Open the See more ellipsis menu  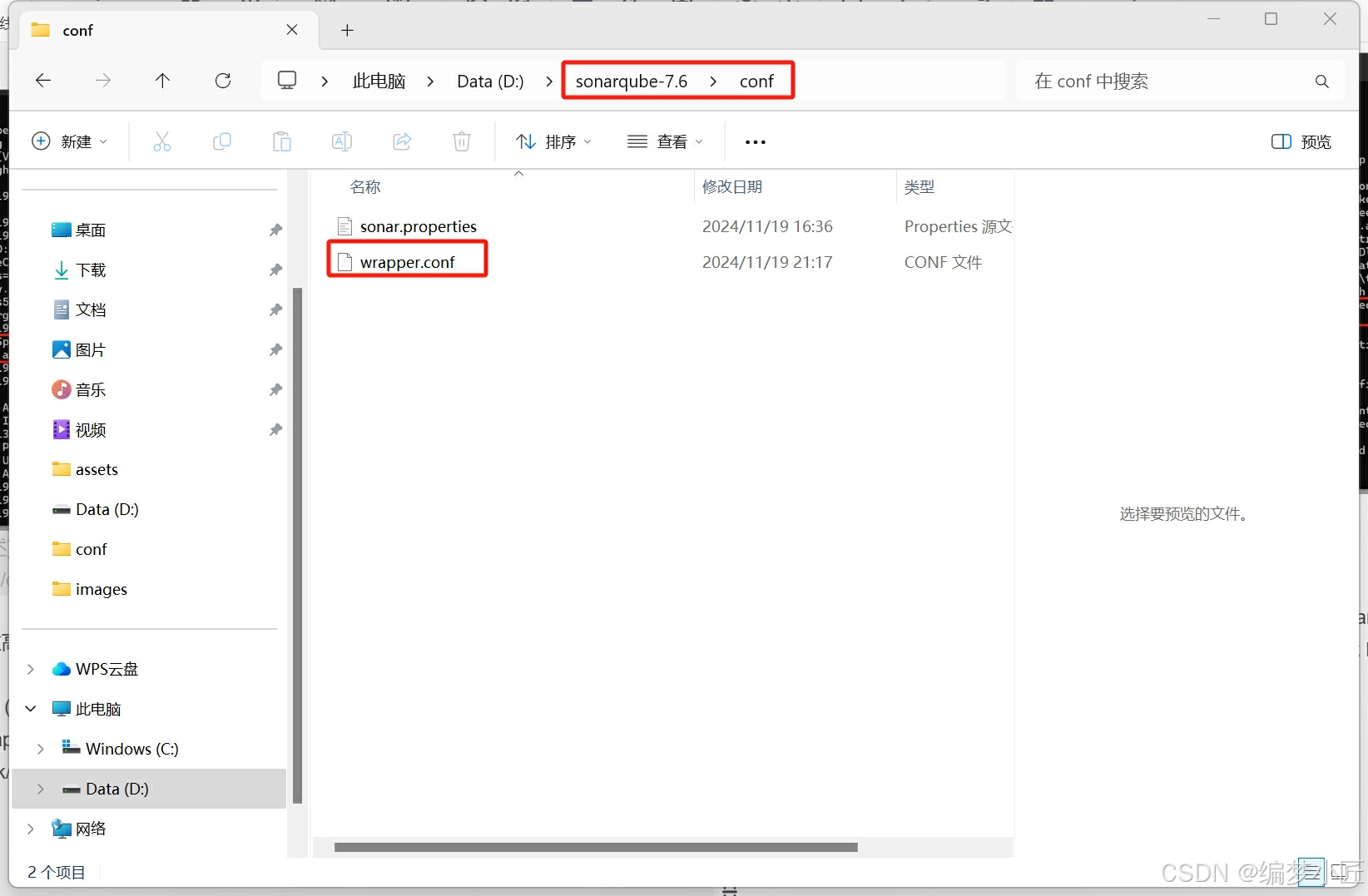[x=756, y=142]
